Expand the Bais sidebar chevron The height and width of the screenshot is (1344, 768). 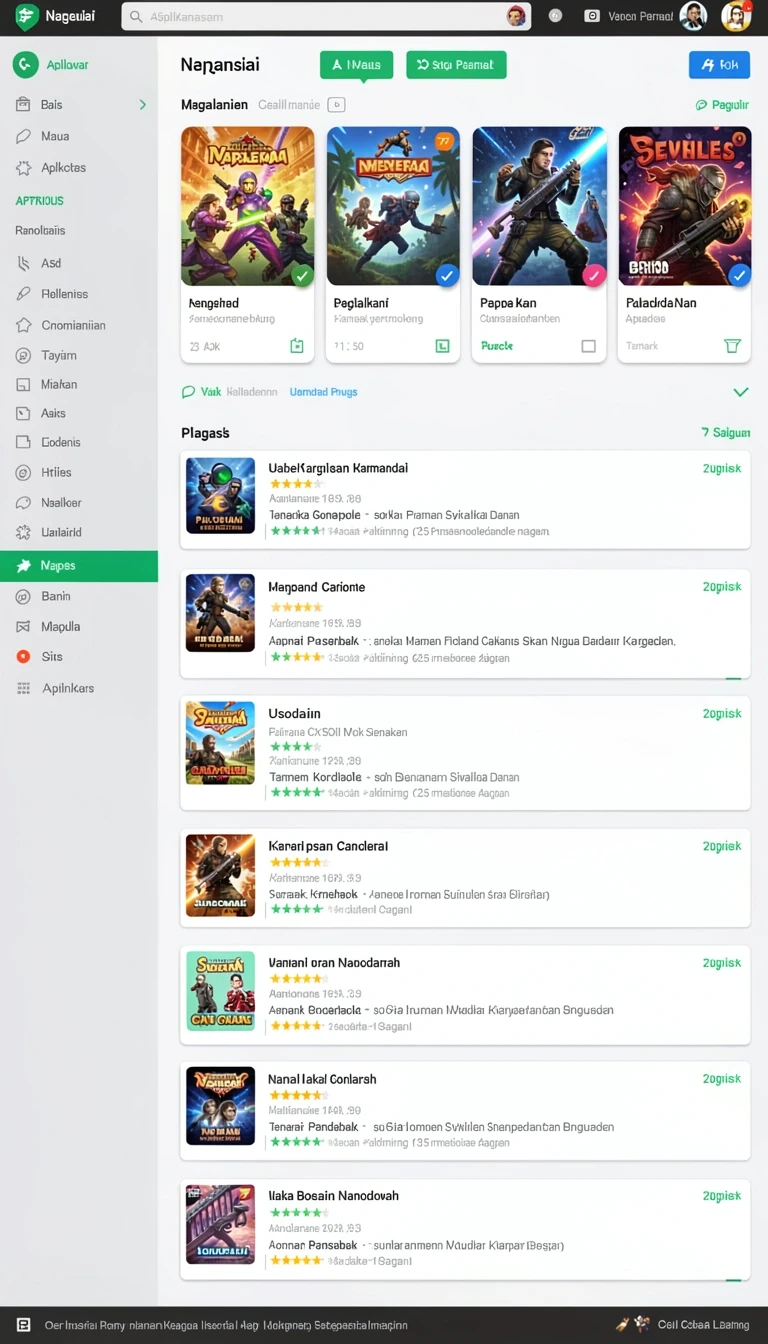pos(142,104)
